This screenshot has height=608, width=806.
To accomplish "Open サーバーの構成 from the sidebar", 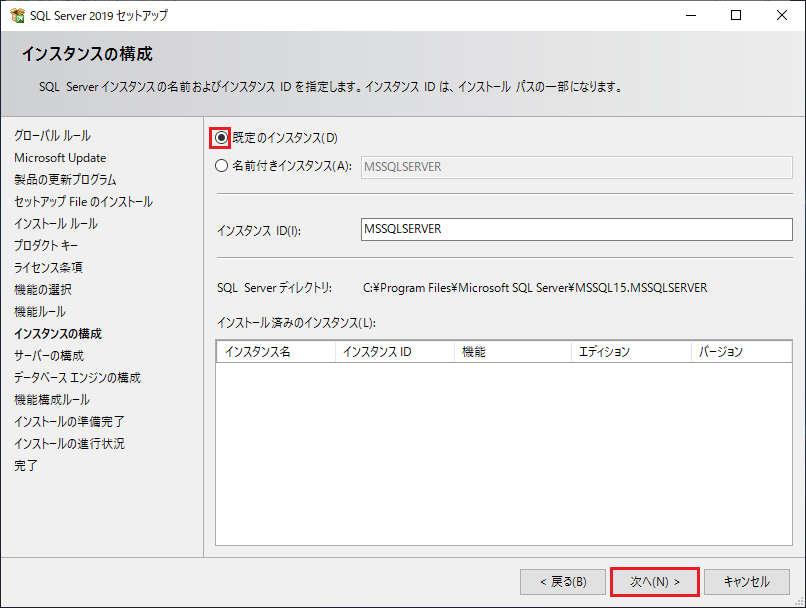I will click(x=52, y=354).
